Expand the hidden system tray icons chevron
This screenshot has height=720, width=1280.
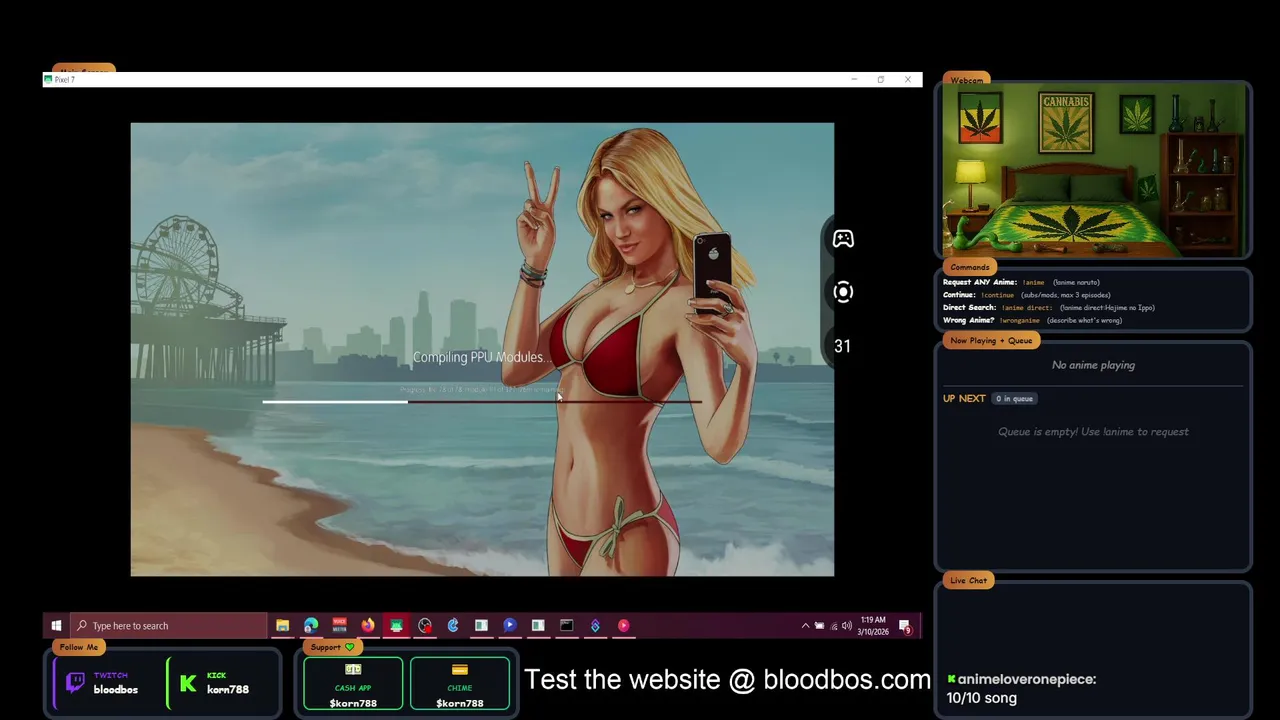click(x=805, y=626)
